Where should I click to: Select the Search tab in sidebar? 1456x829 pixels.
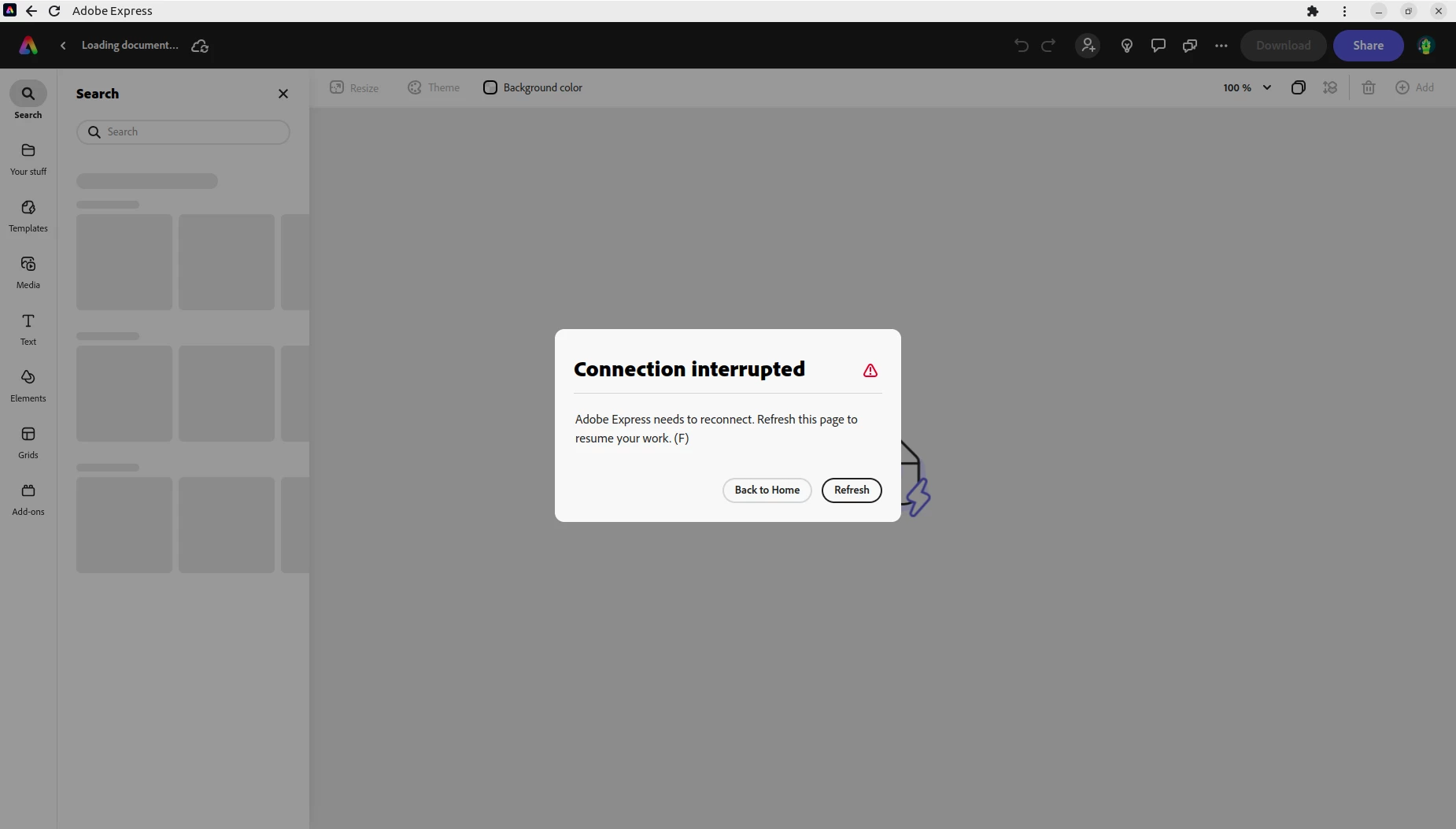pos(28,101)
